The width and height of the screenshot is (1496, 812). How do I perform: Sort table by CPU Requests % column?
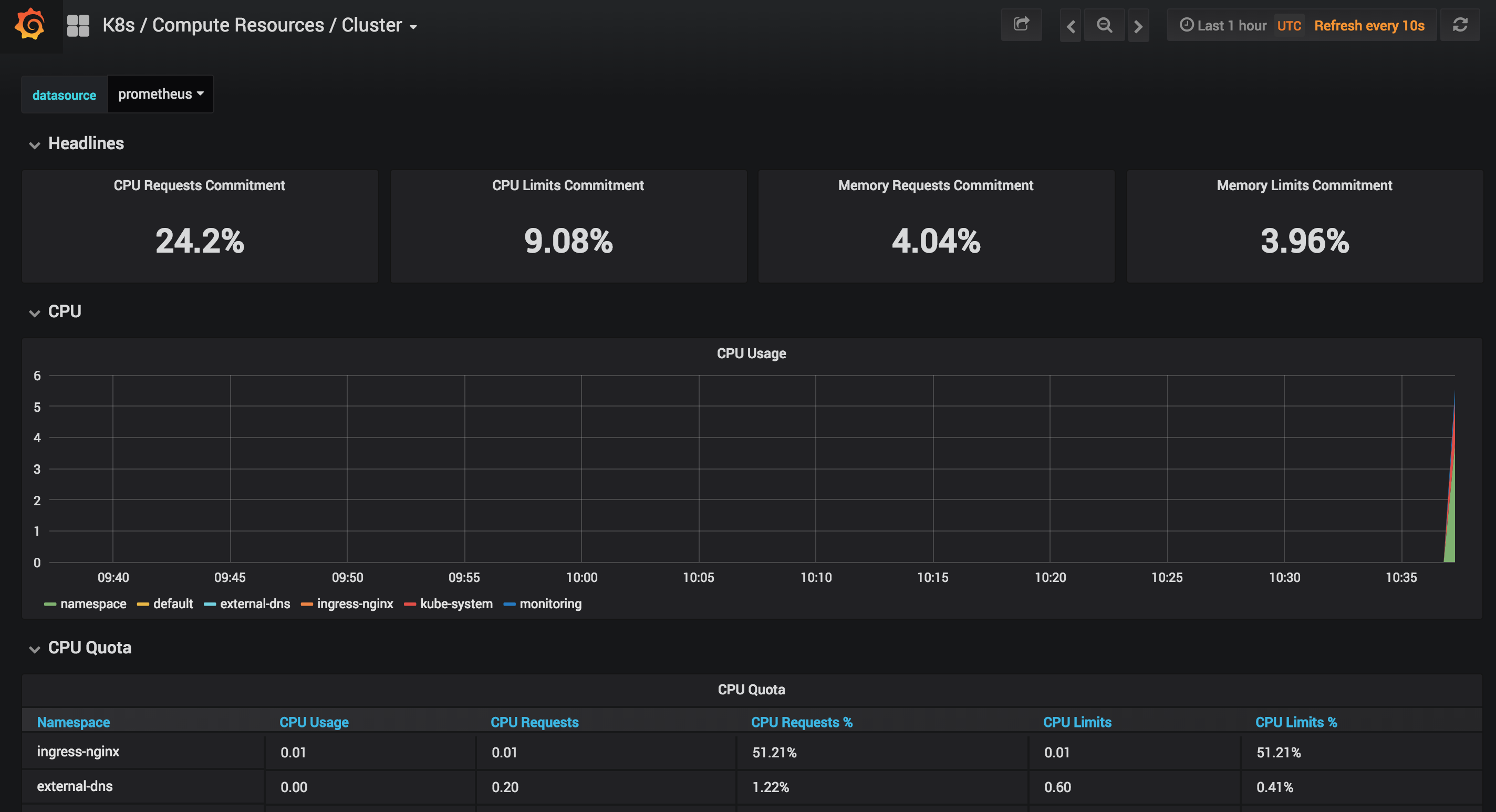coord(802,722)
